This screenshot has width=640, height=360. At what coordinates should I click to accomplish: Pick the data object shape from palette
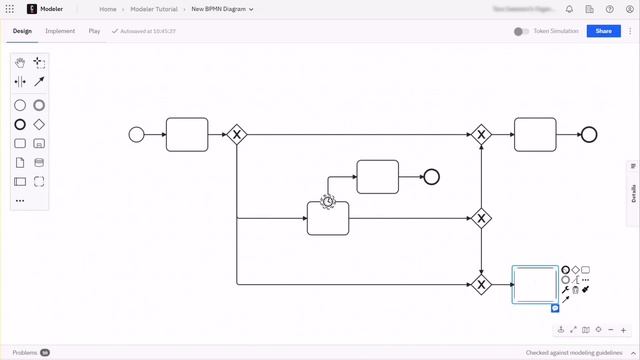(x=20, y=162)
